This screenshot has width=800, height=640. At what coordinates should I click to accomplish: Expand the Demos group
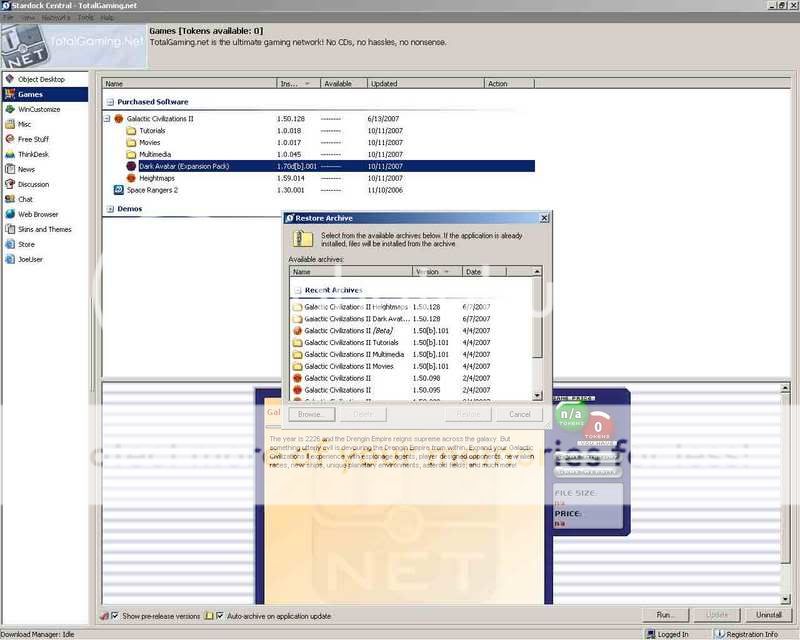pos(110,209)
